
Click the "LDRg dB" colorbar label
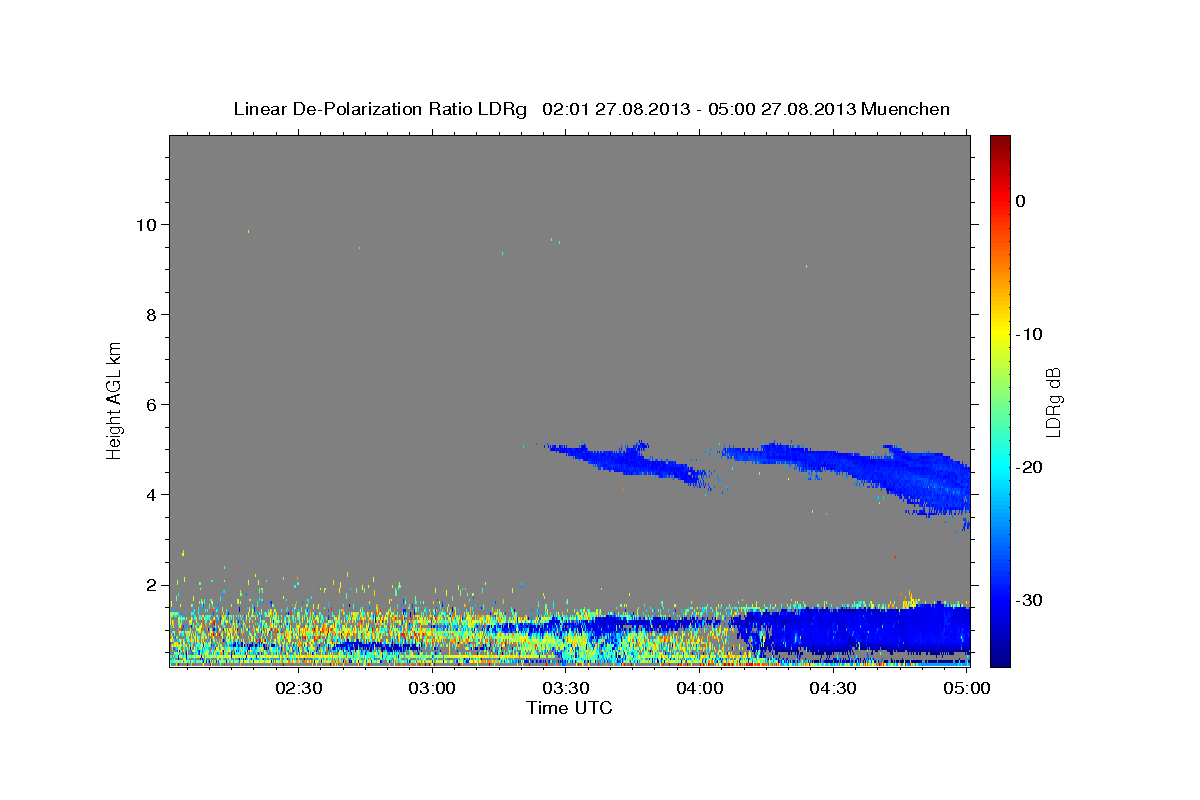[x=1053, y=401]
